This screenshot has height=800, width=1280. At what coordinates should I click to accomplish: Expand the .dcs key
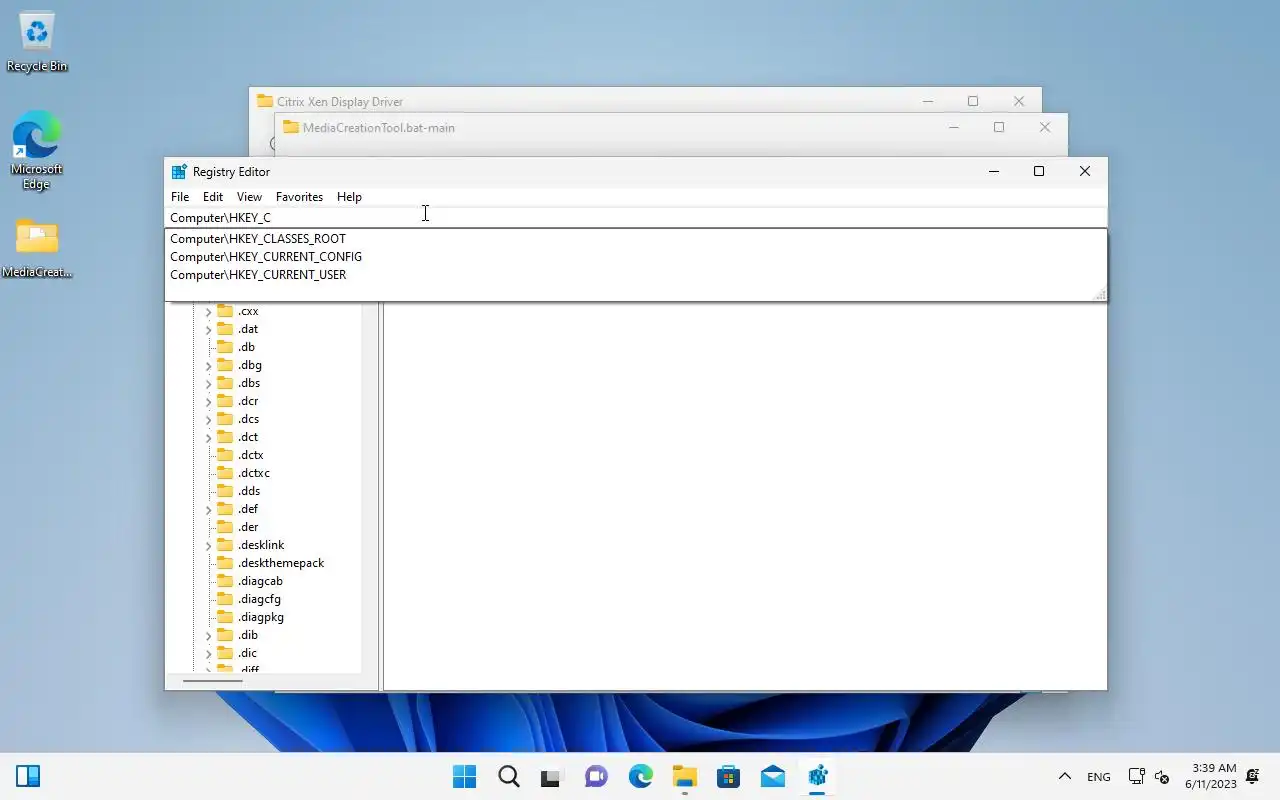(209, 420)
